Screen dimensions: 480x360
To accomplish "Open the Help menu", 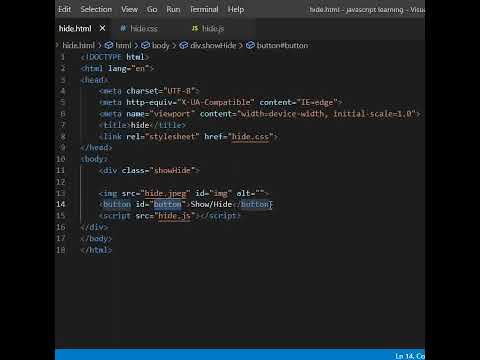I will tap(236, 9).
